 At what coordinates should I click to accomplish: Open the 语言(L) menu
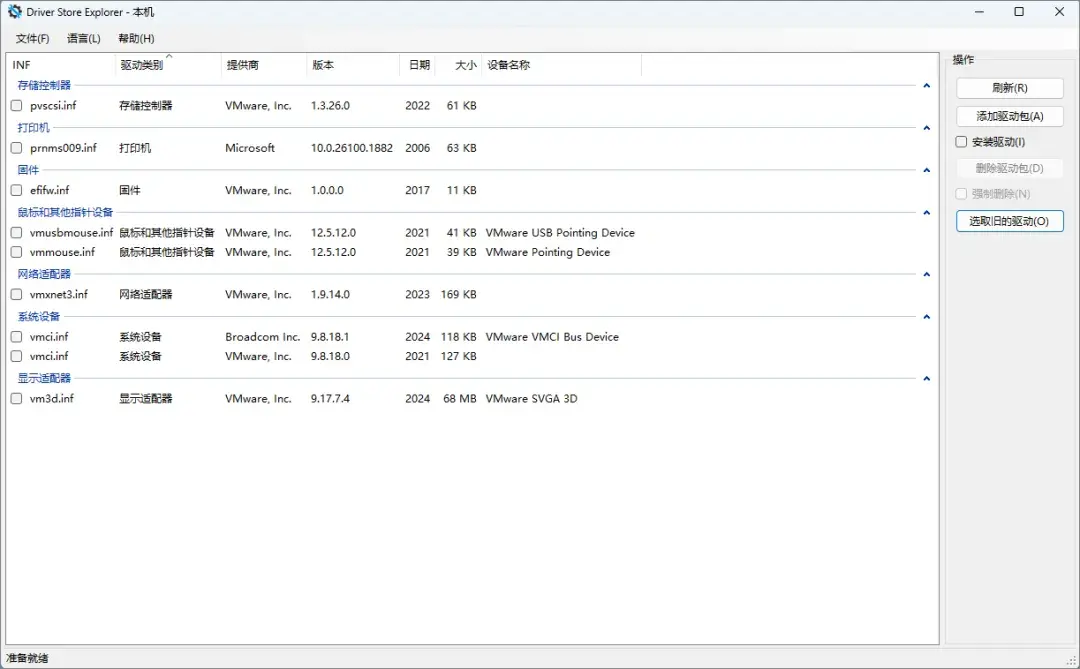click(83, 39)
